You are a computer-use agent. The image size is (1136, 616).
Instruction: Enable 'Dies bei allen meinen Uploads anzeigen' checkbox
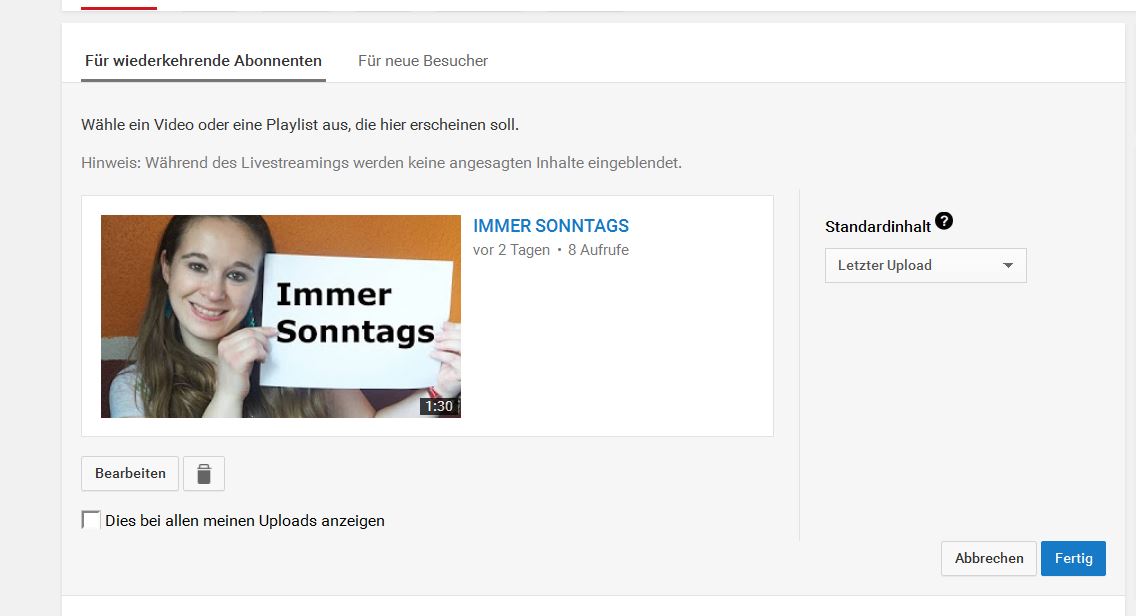tap(91, 520)
